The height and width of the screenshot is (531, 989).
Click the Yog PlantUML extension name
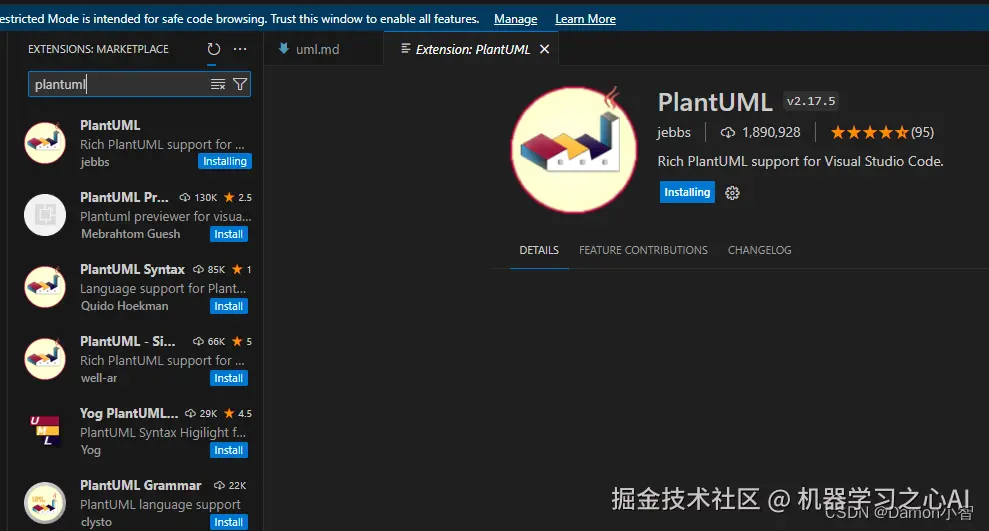(129, 413)
